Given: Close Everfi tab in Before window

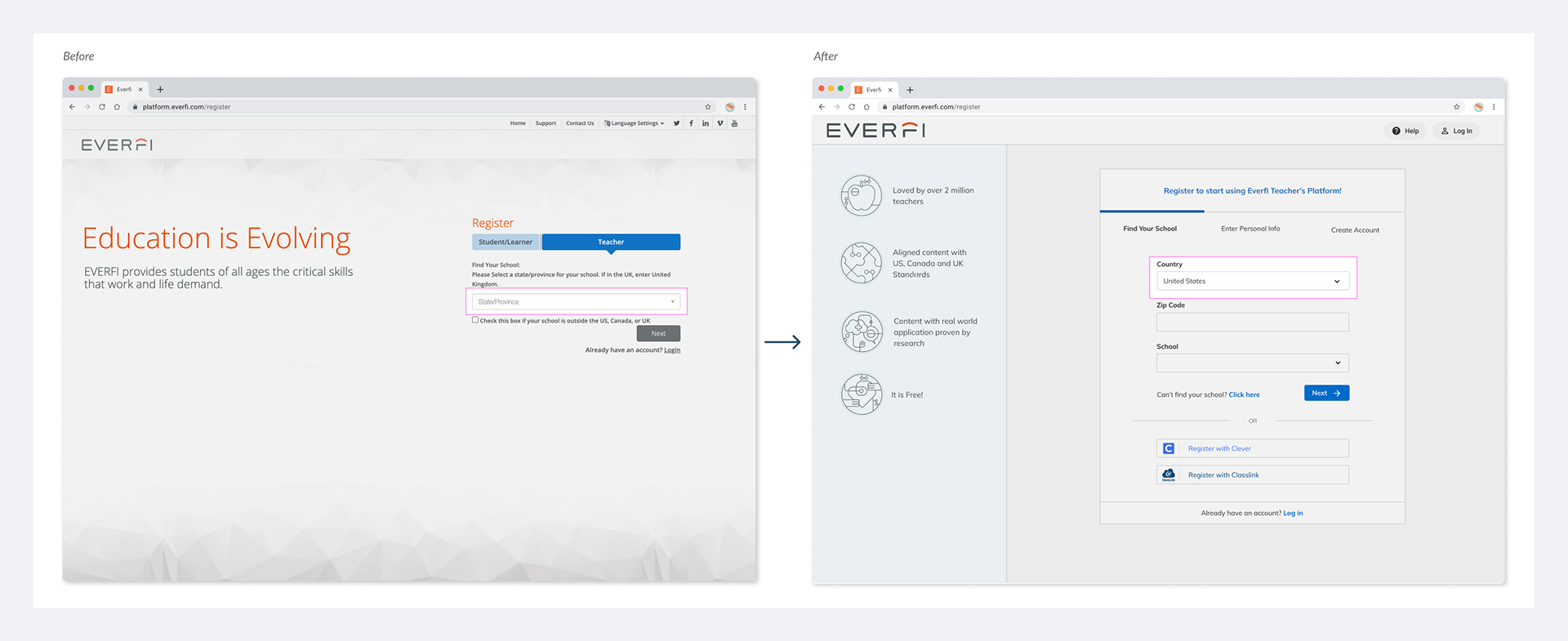Looking at the screenshot, I should pos(140,90).
